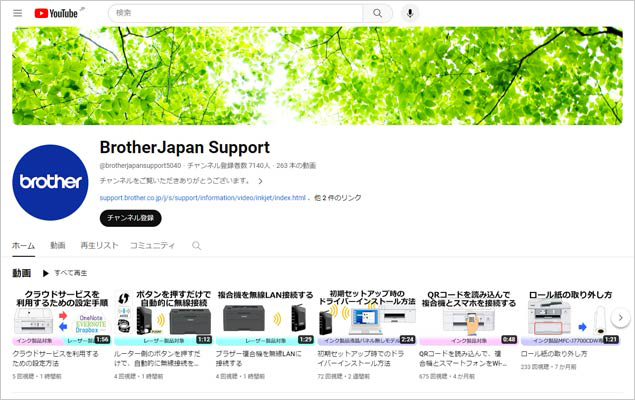Click title クラウドサービスを利用するための設定方法
Viewport: 635px width, 400px height.
55,358
